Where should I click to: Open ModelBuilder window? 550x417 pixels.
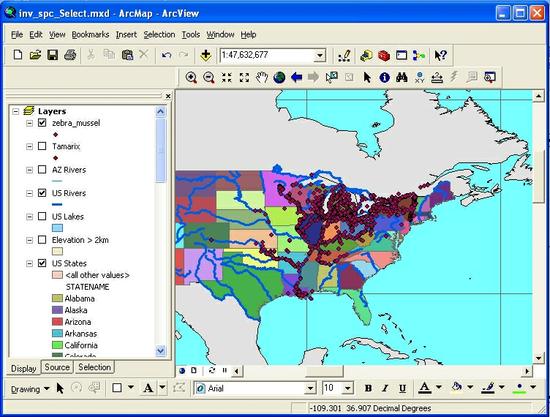[419, 55]
